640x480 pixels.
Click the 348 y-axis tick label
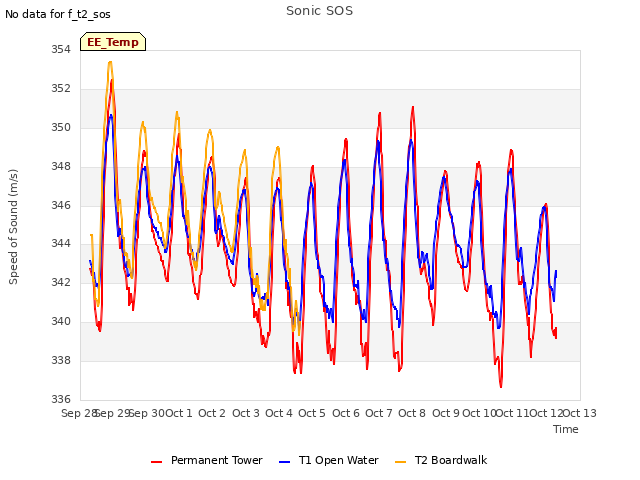pos(61,167)
